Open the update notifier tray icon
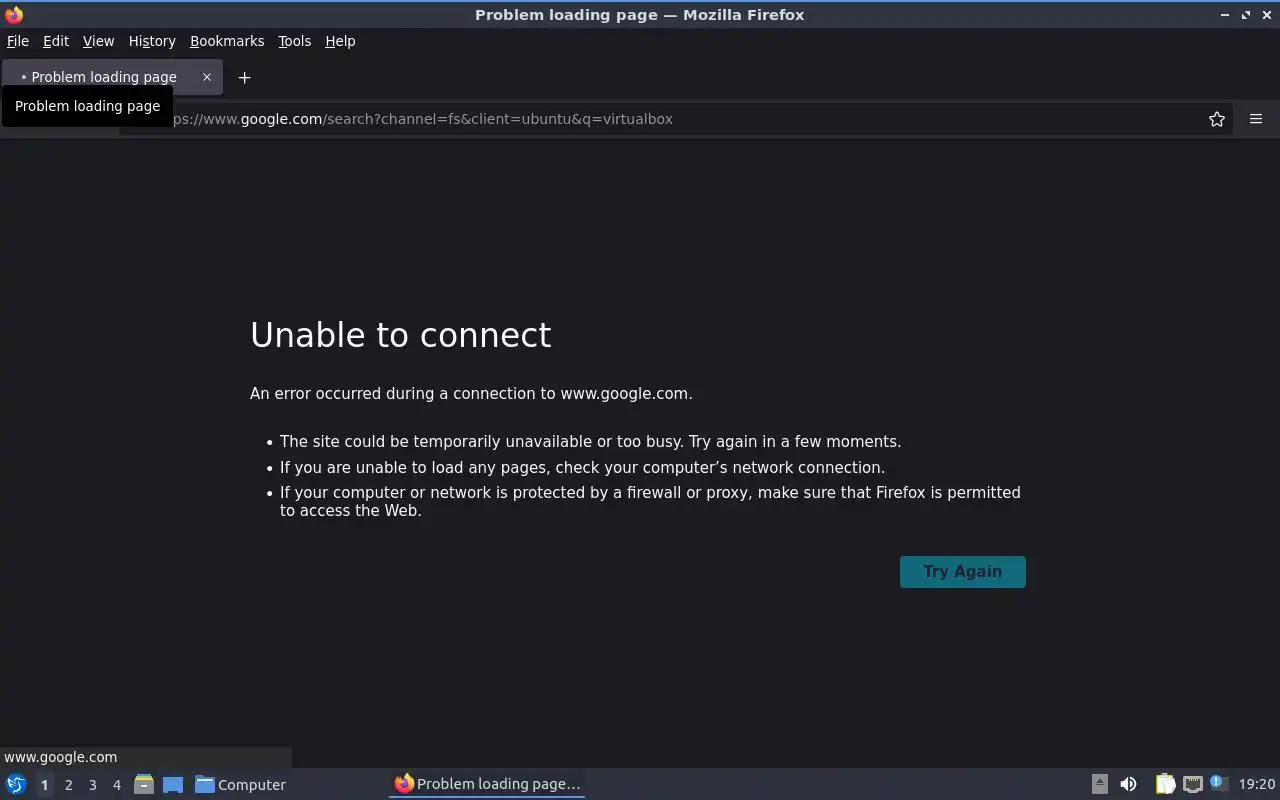 click(1218, 783)
